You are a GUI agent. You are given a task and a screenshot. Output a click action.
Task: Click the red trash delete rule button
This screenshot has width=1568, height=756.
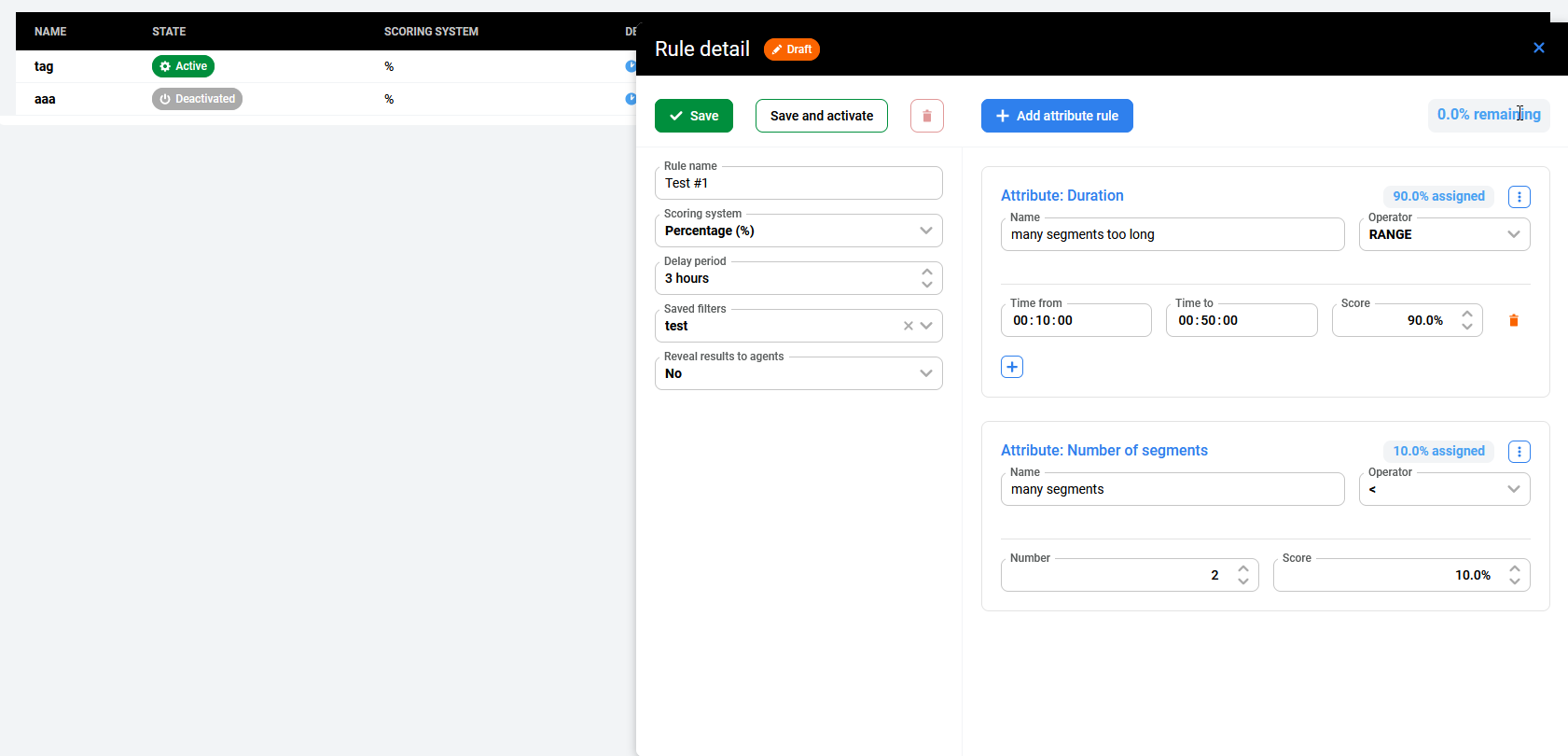(926, 116)
